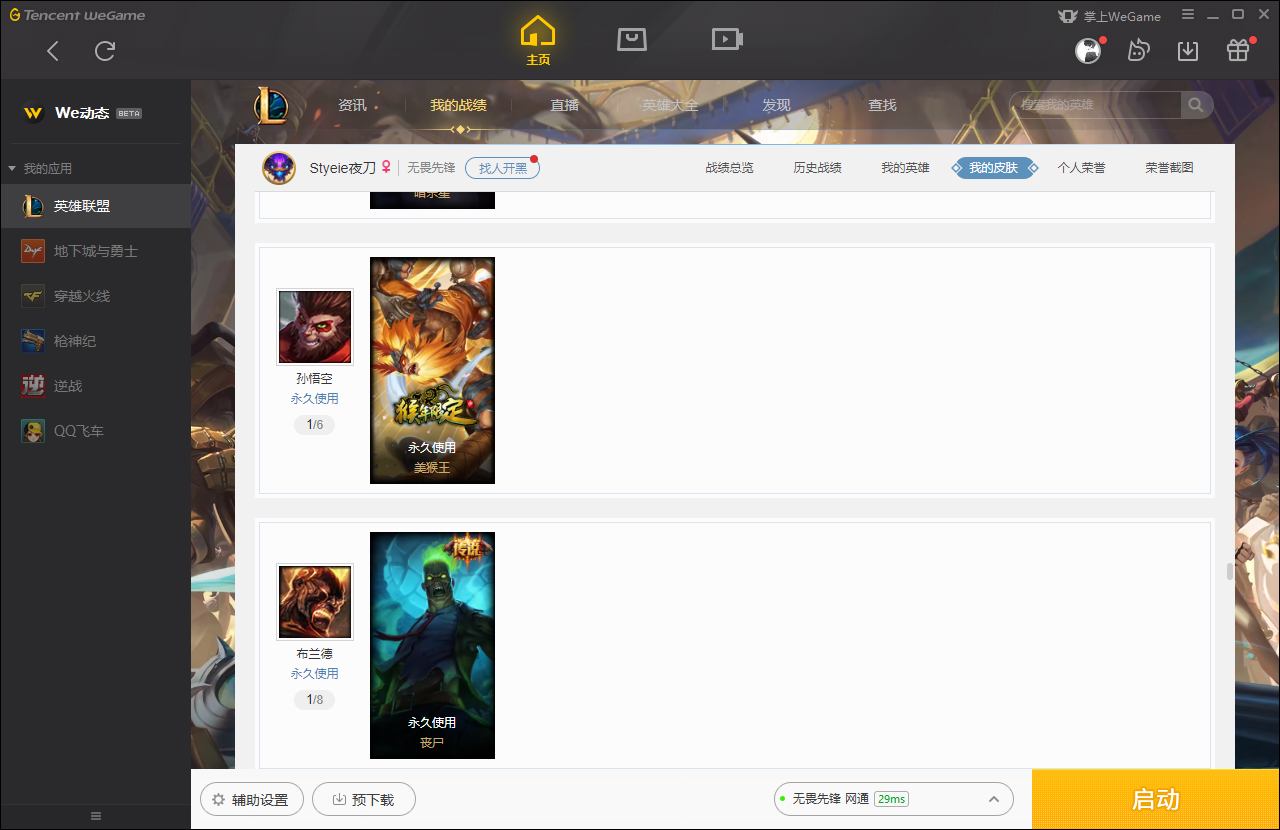Open the user avatar in the header

click(1088, 50)
